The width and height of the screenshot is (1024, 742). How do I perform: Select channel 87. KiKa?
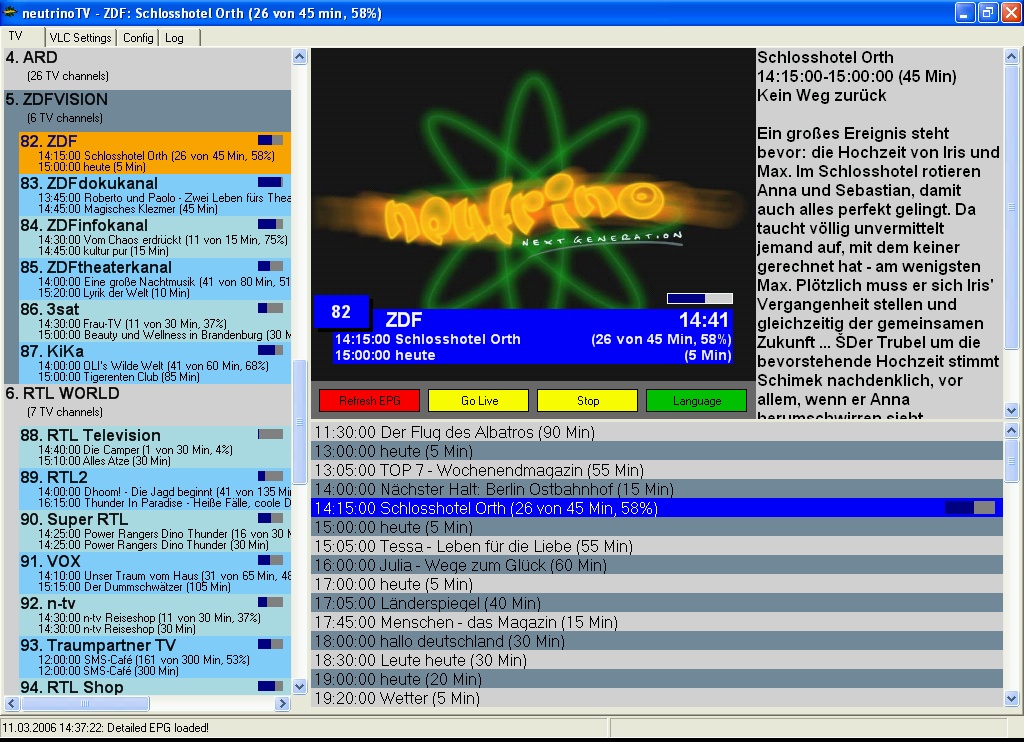point(155,363)
